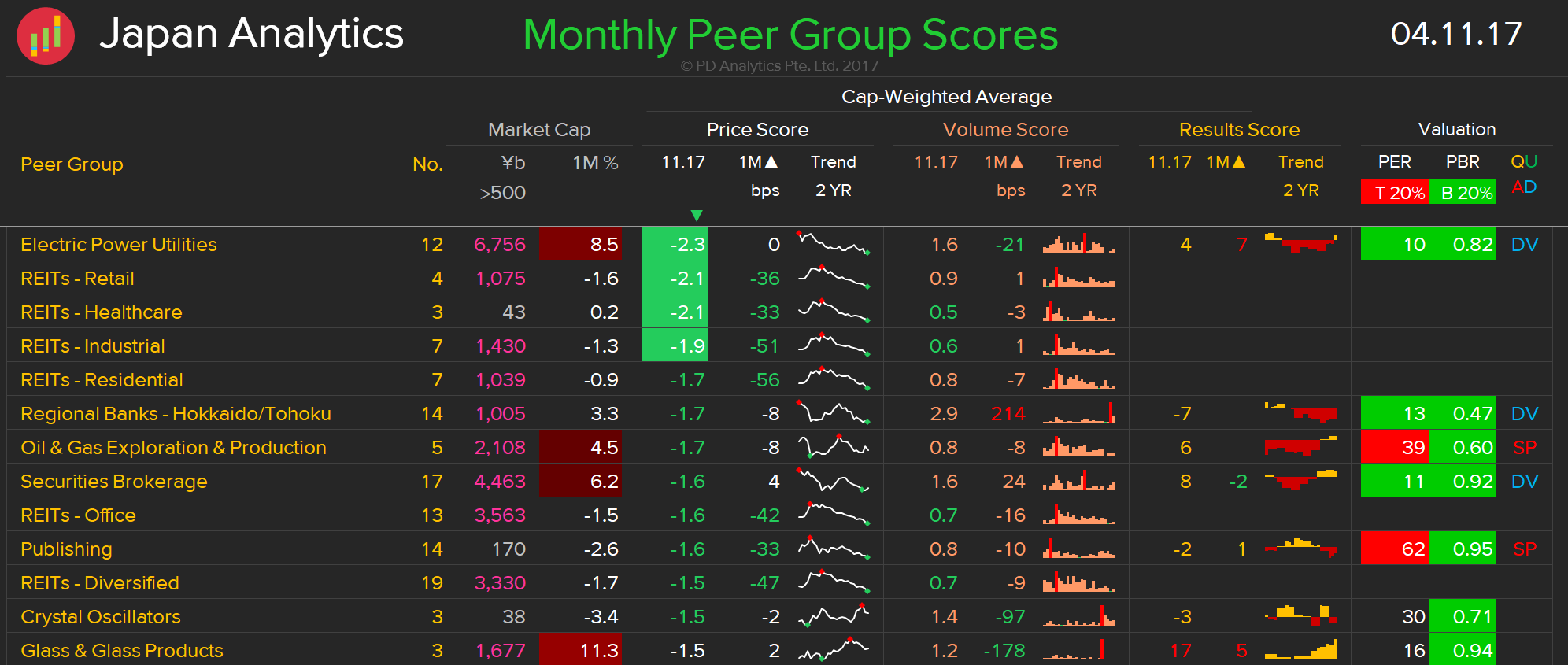Sort by the PER valuation column
This screenshot has width=1568, height=665.
click(1394, 162)
